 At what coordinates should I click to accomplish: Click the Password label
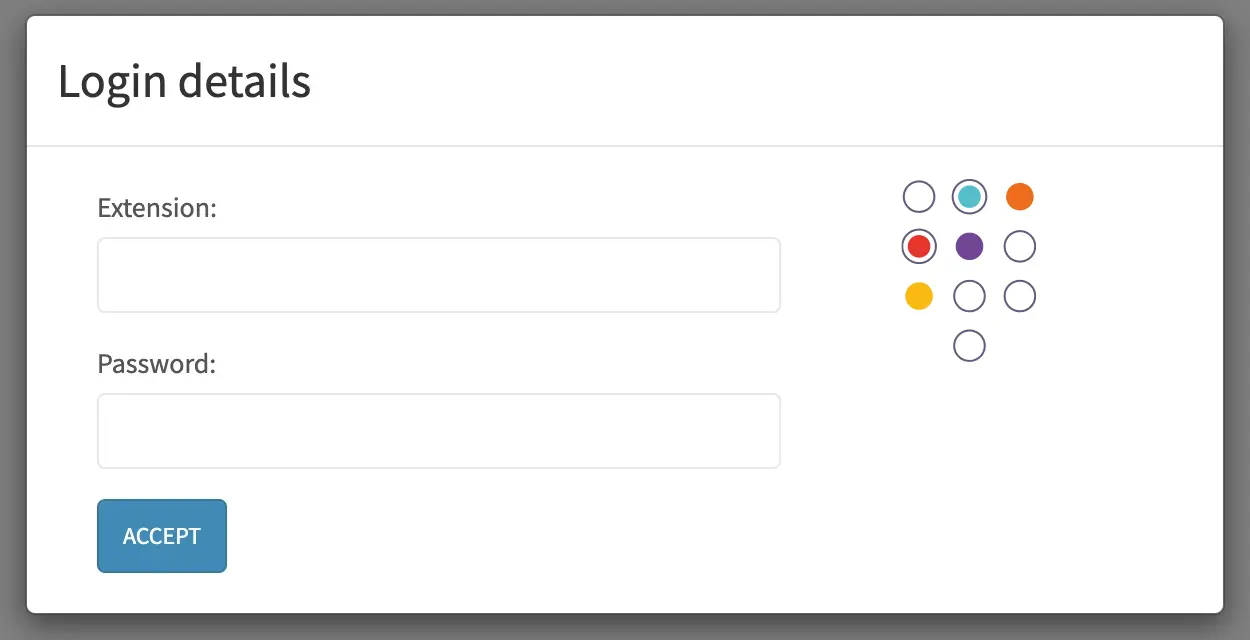[155, 364]
